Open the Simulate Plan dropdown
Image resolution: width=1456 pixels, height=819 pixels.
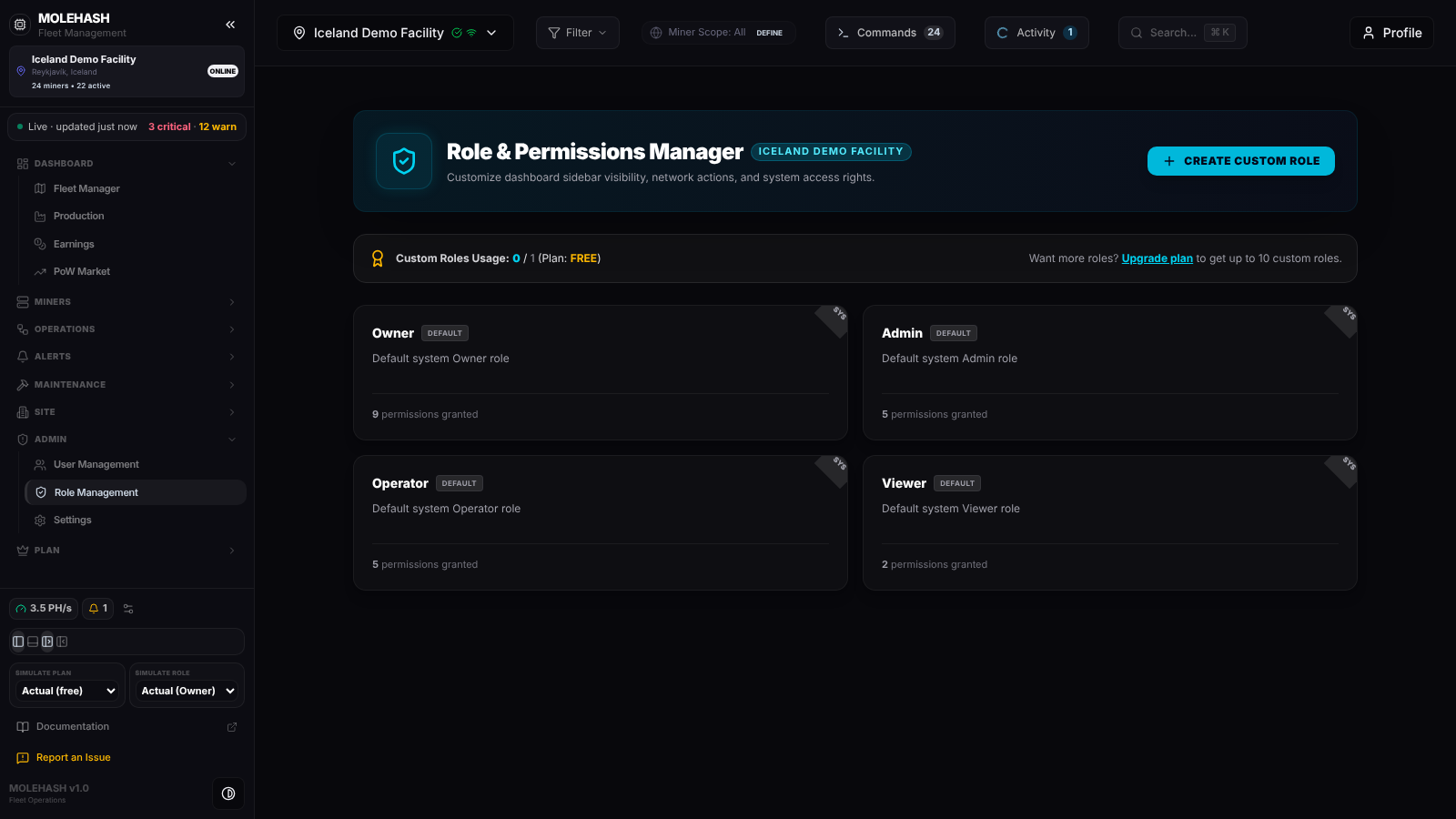(68, 691)
